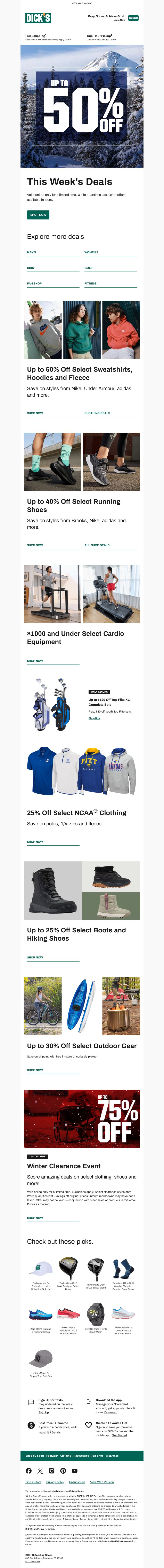Select the WOMEN'S category link
164x1568 pixels.
pos(91,252)
